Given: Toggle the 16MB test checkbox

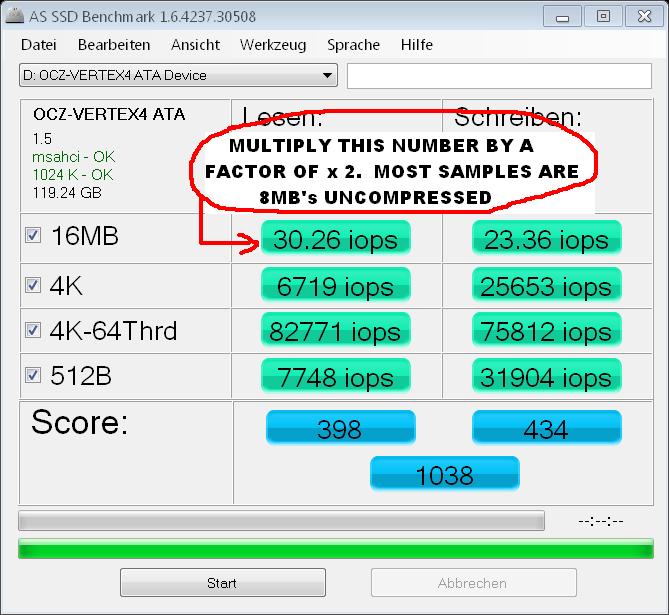Looking at the screenshot, I should [x=33, y=235].
